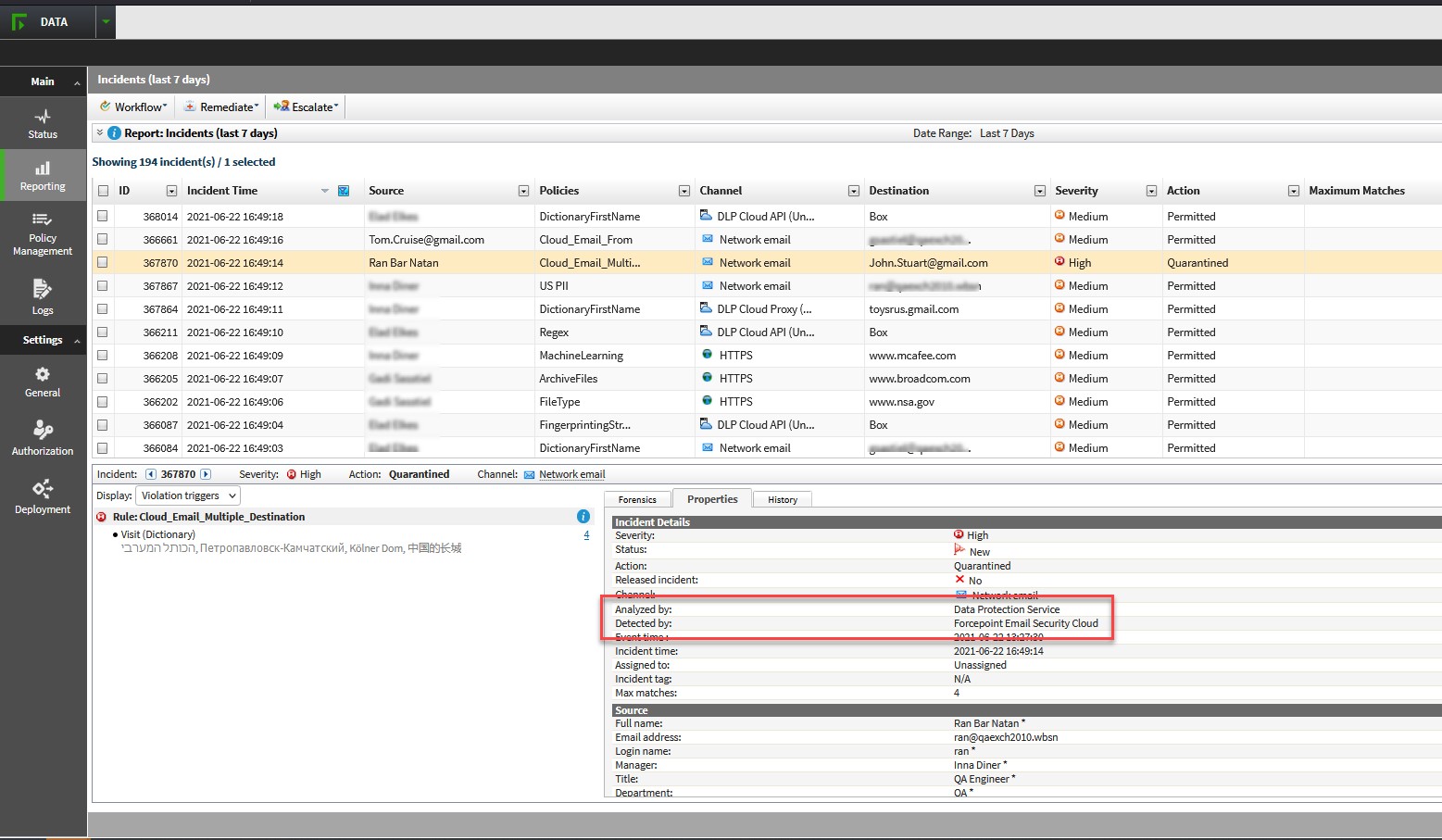Tick the checkbox for incident 366661

point(103,239)
